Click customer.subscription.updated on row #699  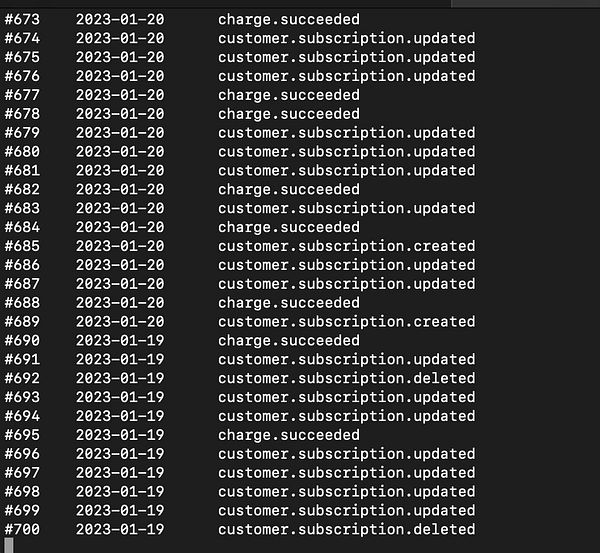346,511
